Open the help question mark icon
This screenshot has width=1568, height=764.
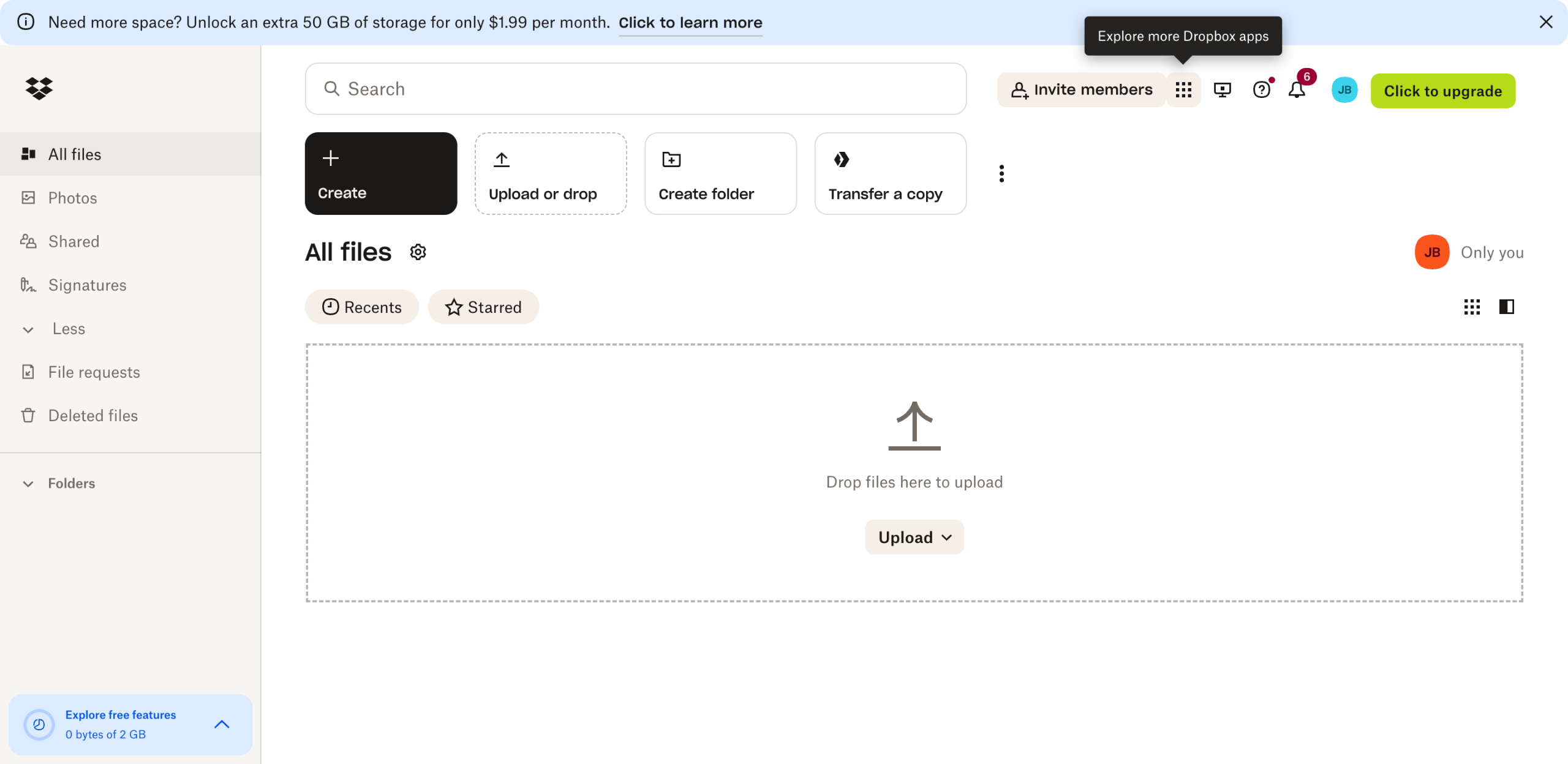(1261, 90)
